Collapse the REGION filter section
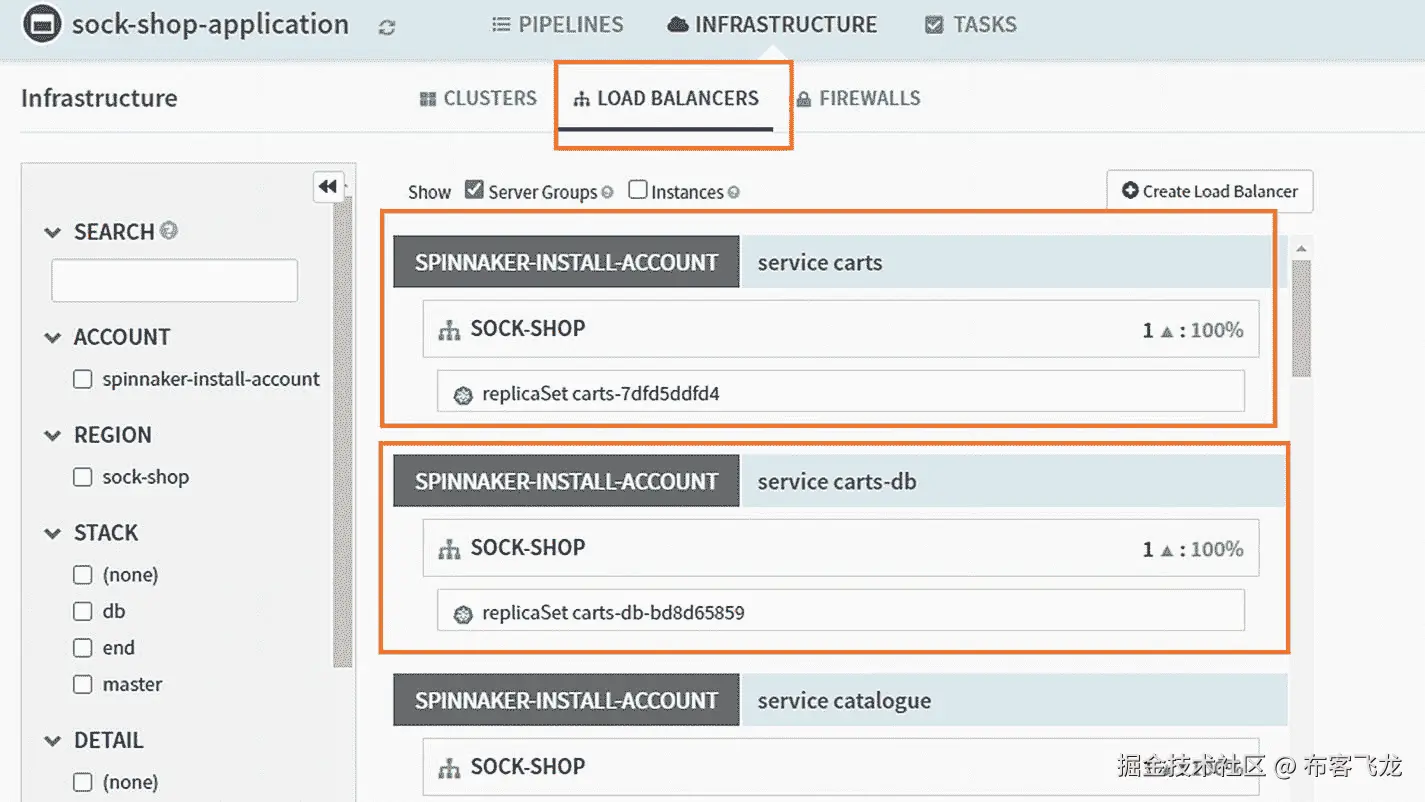1425x802 pixels. coord(53,436)
